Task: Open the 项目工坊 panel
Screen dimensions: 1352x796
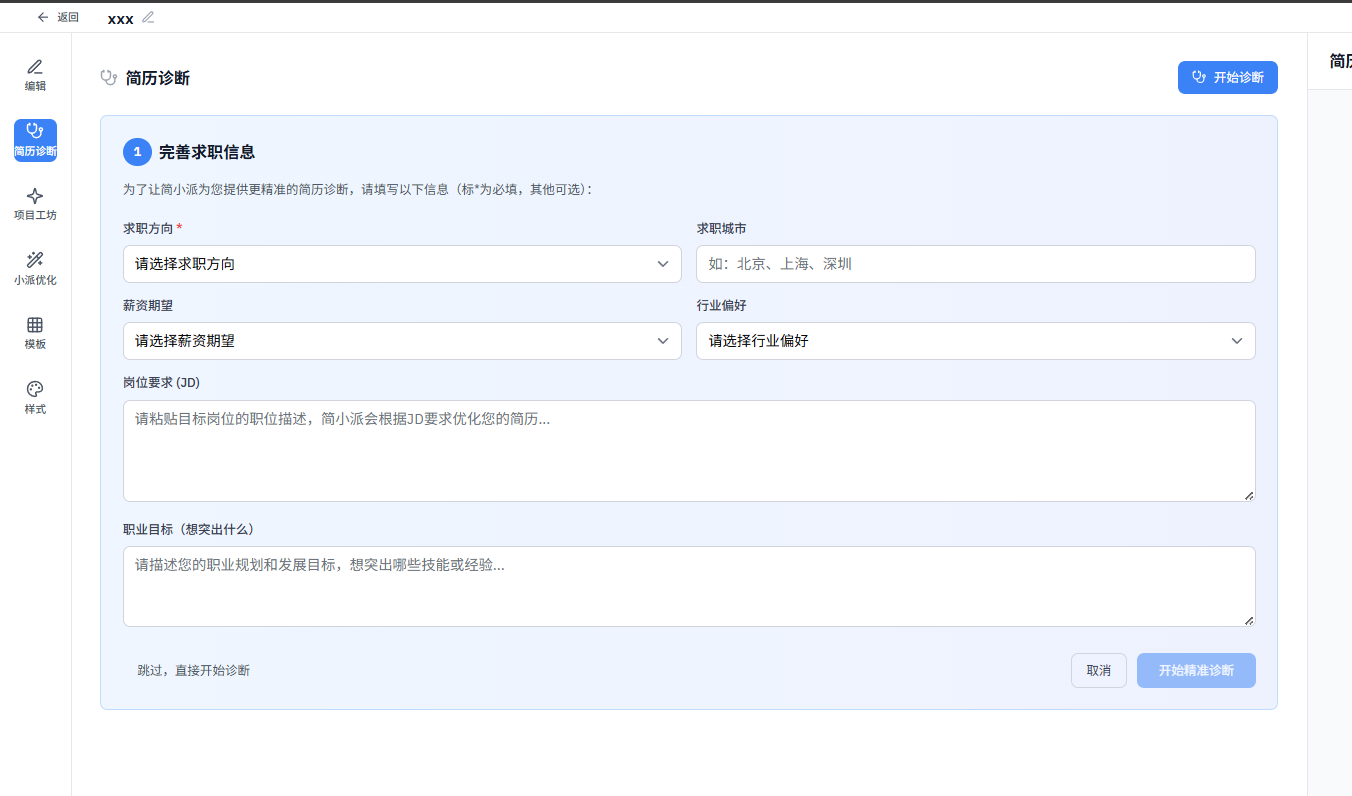Action: [x=35, y=203]
